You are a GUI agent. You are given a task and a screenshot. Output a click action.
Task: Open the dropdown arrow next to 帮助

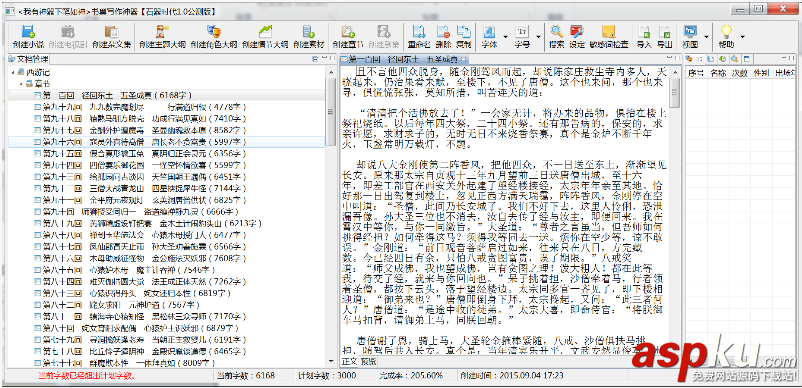pos(742,36)
